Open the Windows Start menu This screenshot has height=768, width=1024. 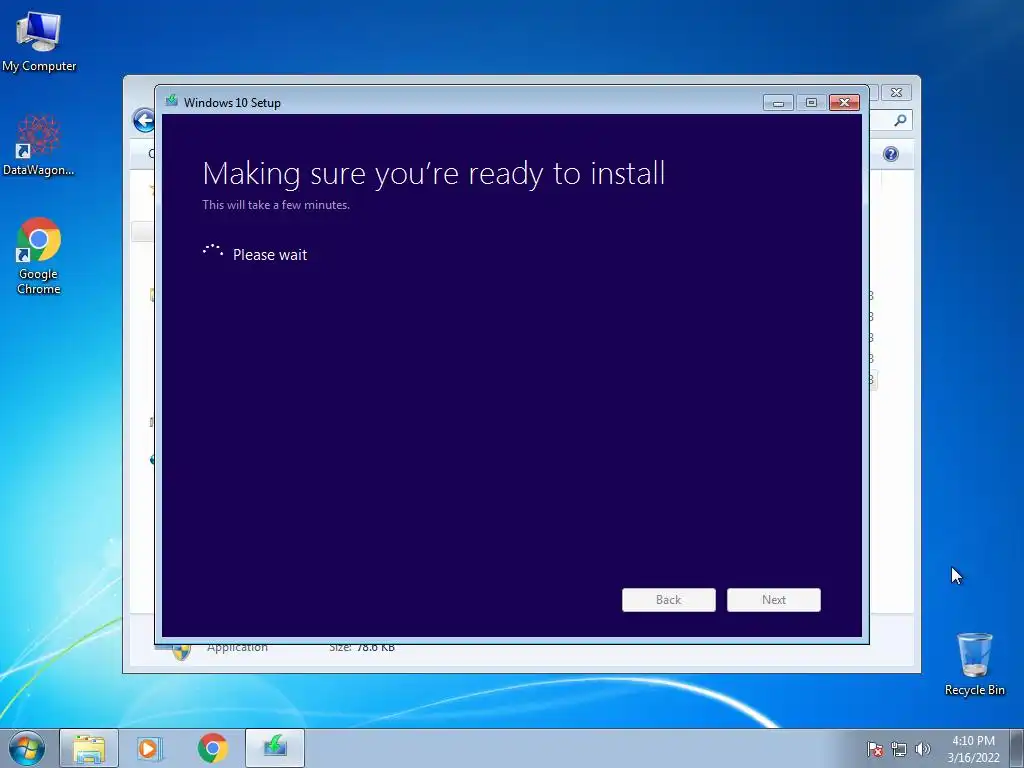27,748
